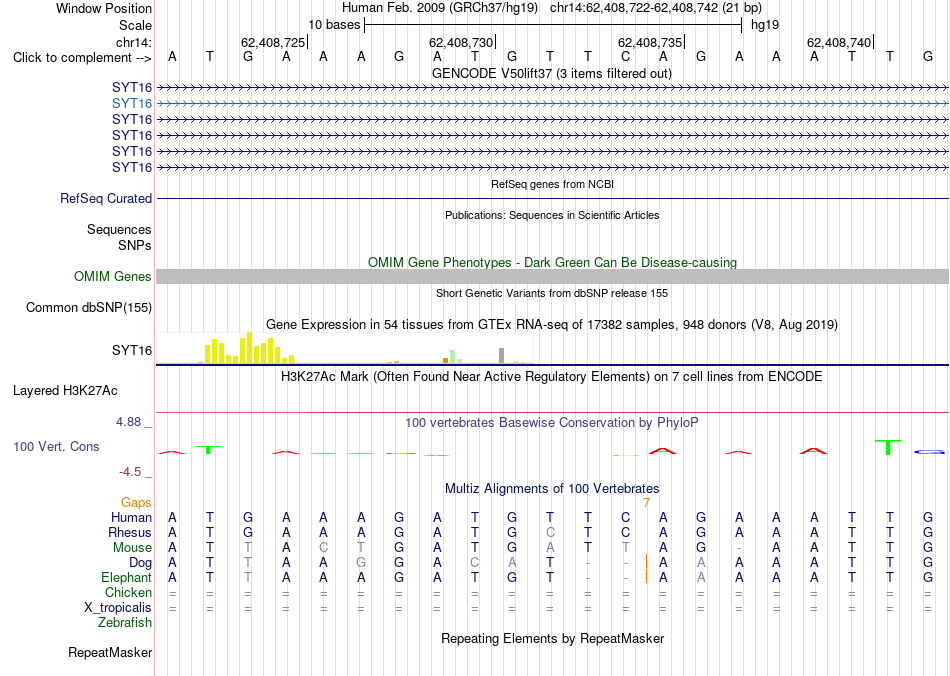This screenshot has width=950, height=676.
Task: Open the GENCODE V50lift37 track title
Action: 551,73
